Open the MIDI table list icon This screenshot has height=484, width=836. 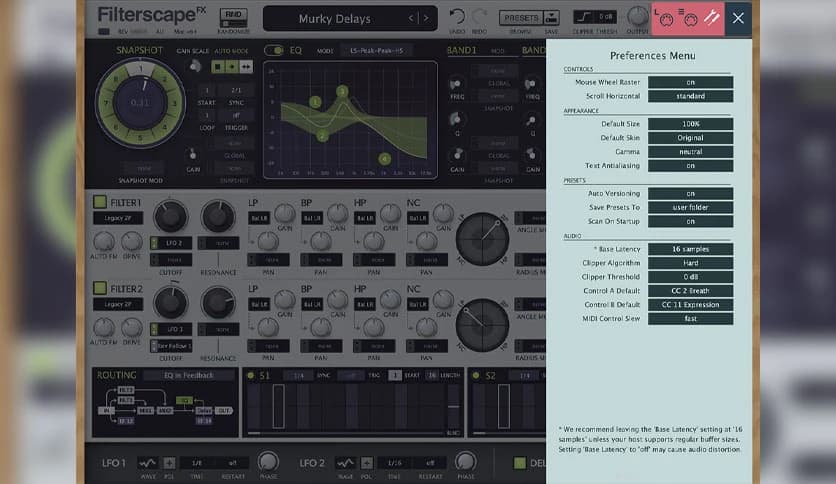point(688,19)
